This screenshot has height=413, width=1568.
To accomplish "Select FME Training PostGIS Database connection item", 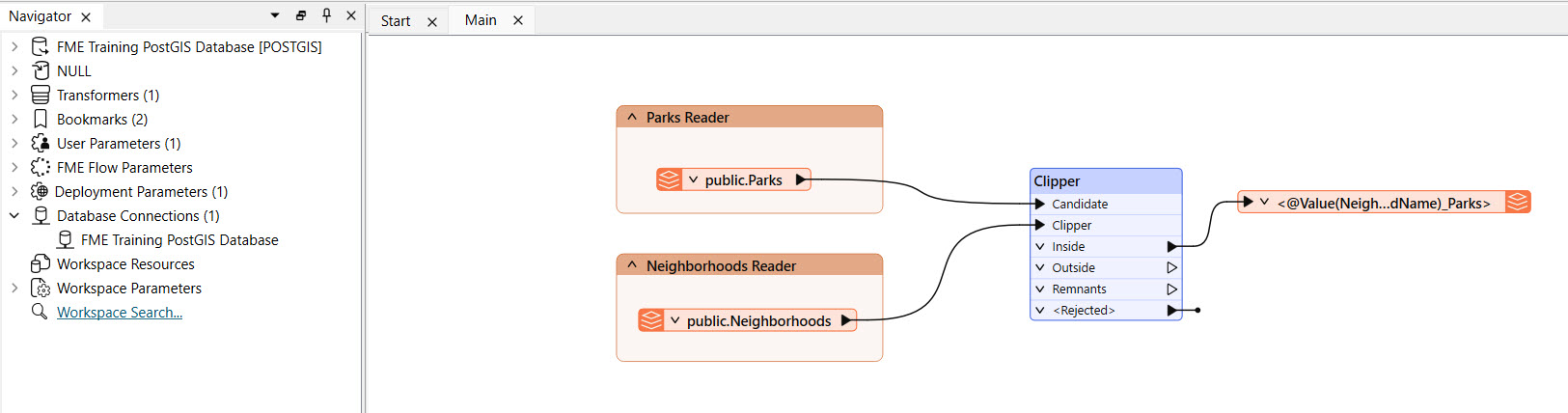I will click(179, 239).
